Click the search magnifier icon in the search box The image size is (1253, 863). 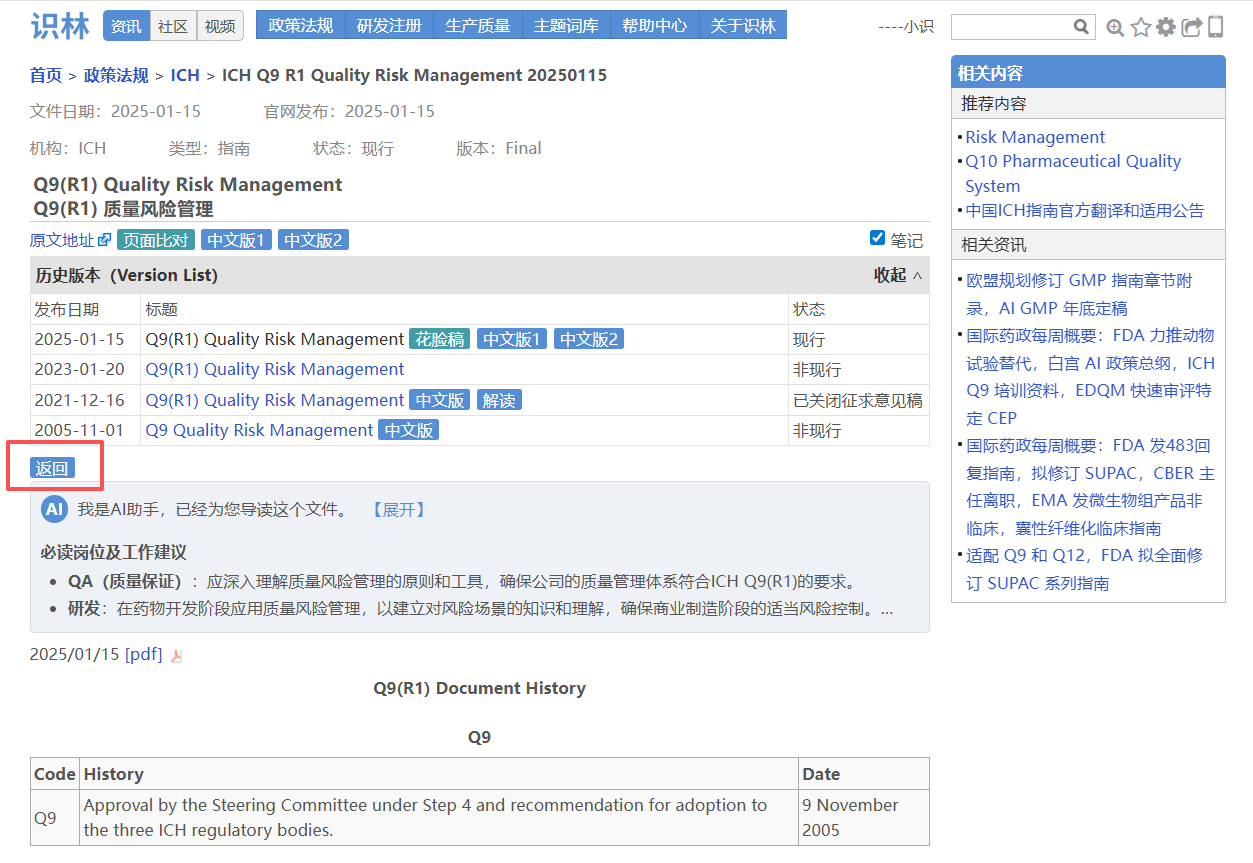coord(1081,27)
